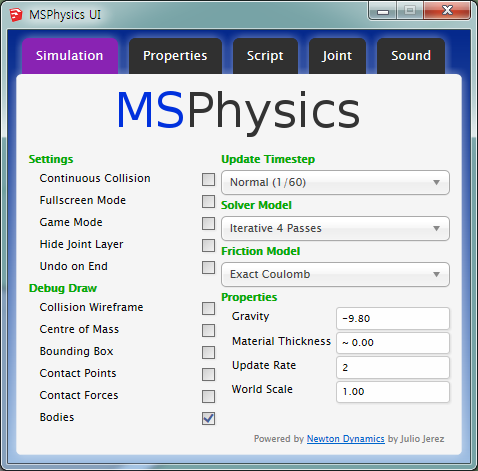Click the Settings heading
This screenshot has height=471, width=478.
tap(51, 159)
